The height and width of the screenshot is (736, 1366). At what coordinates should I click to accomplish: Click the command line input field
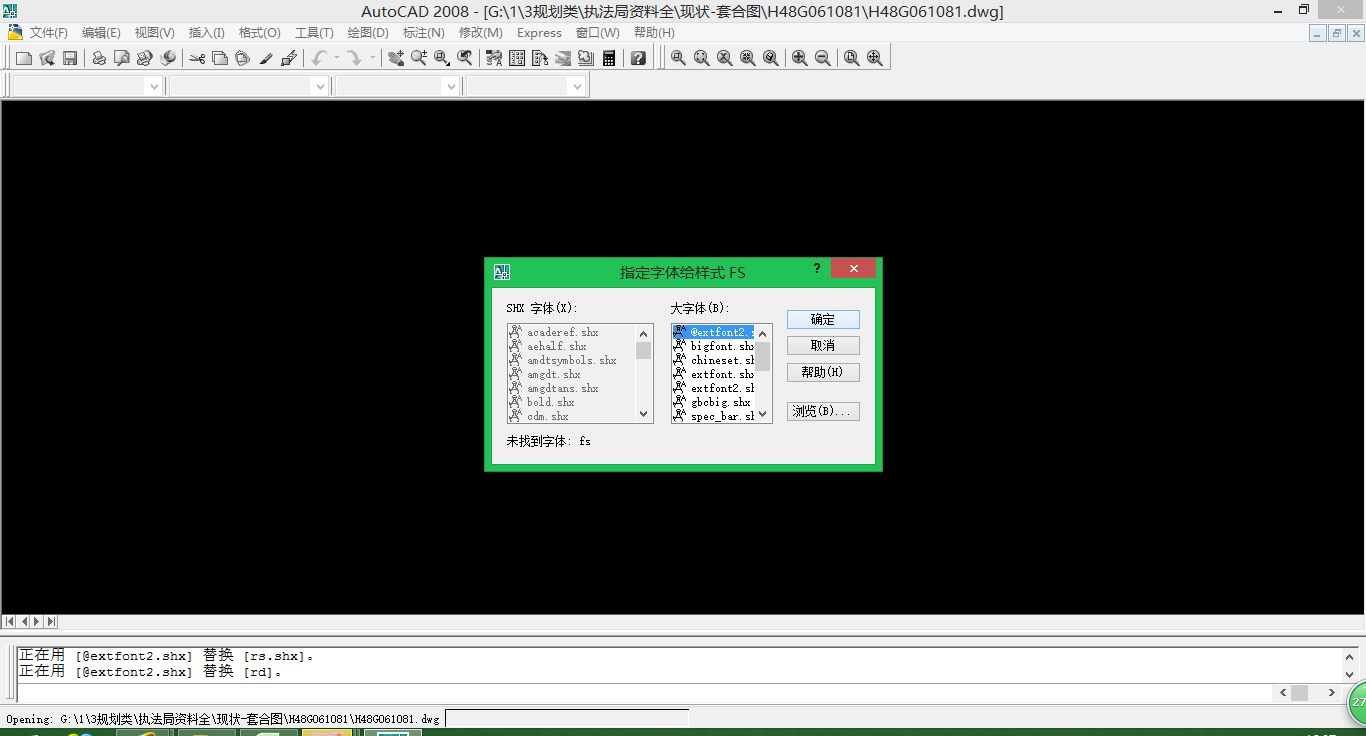point(644,692)
